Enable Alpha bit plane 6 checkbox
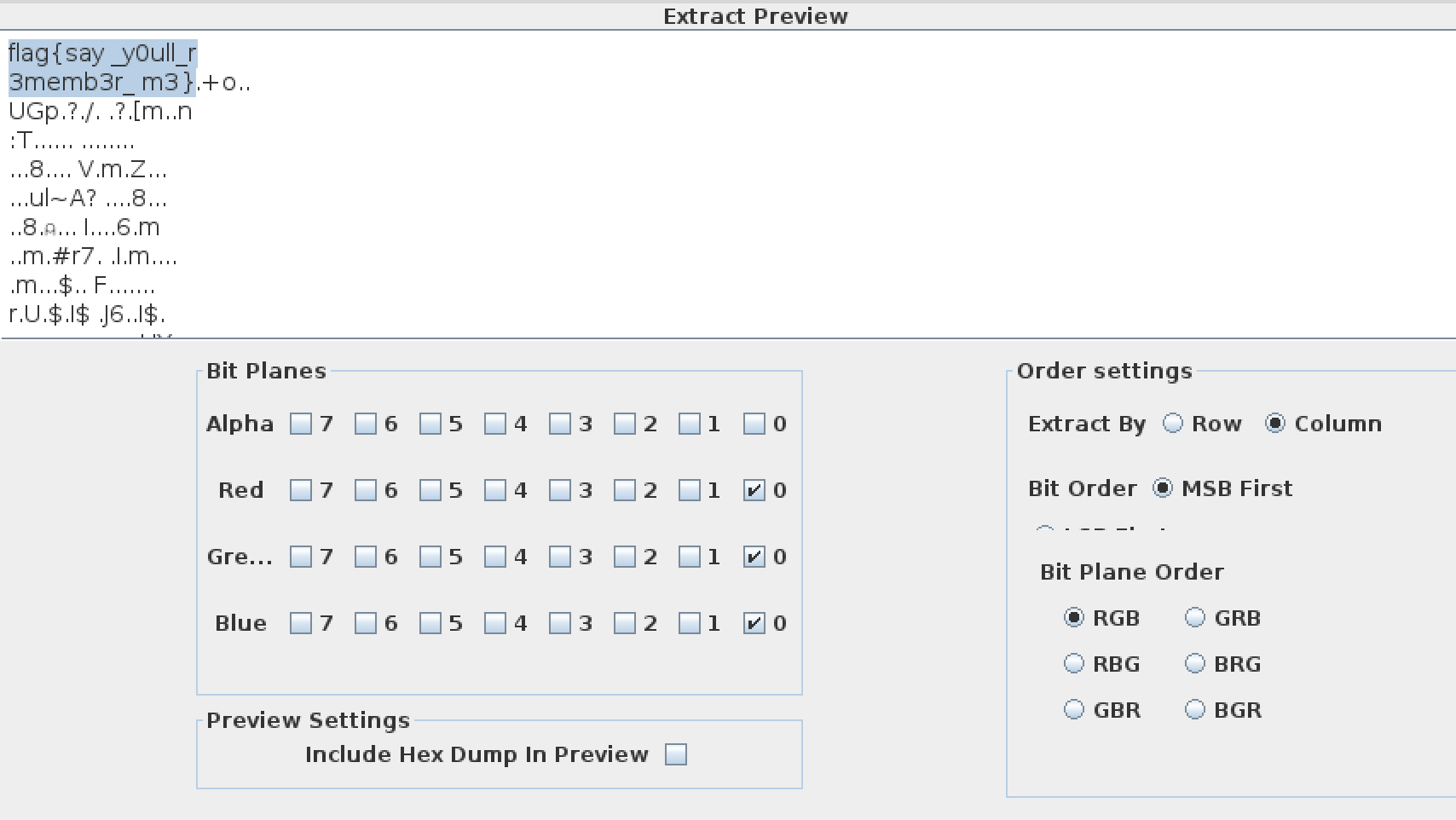The image size is (1456, 820). tap(366, 424)
